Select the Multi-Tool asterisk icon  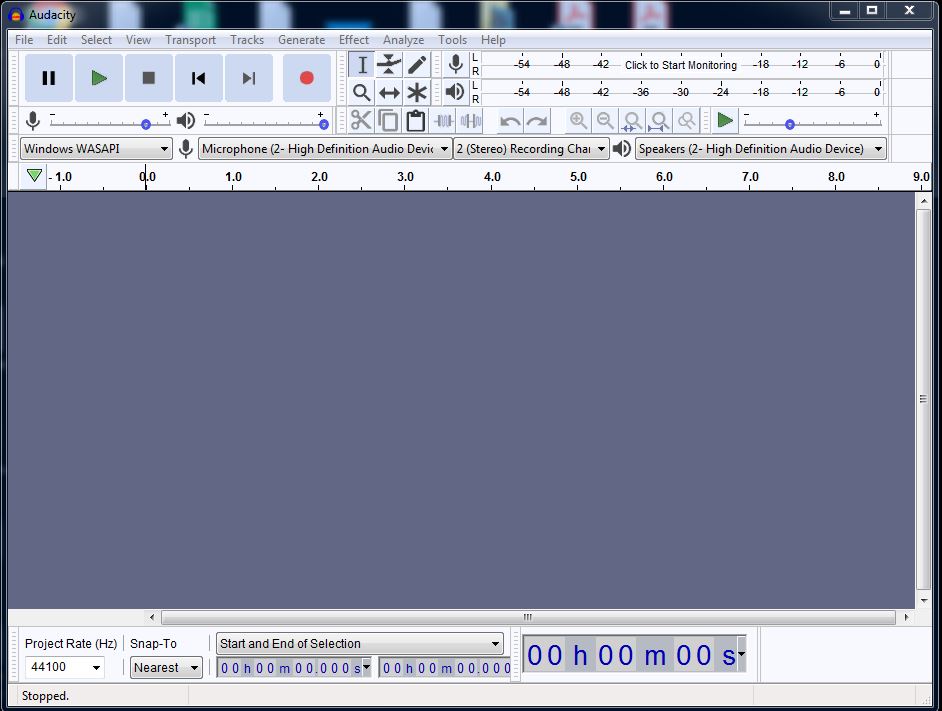tap(417, 93)
